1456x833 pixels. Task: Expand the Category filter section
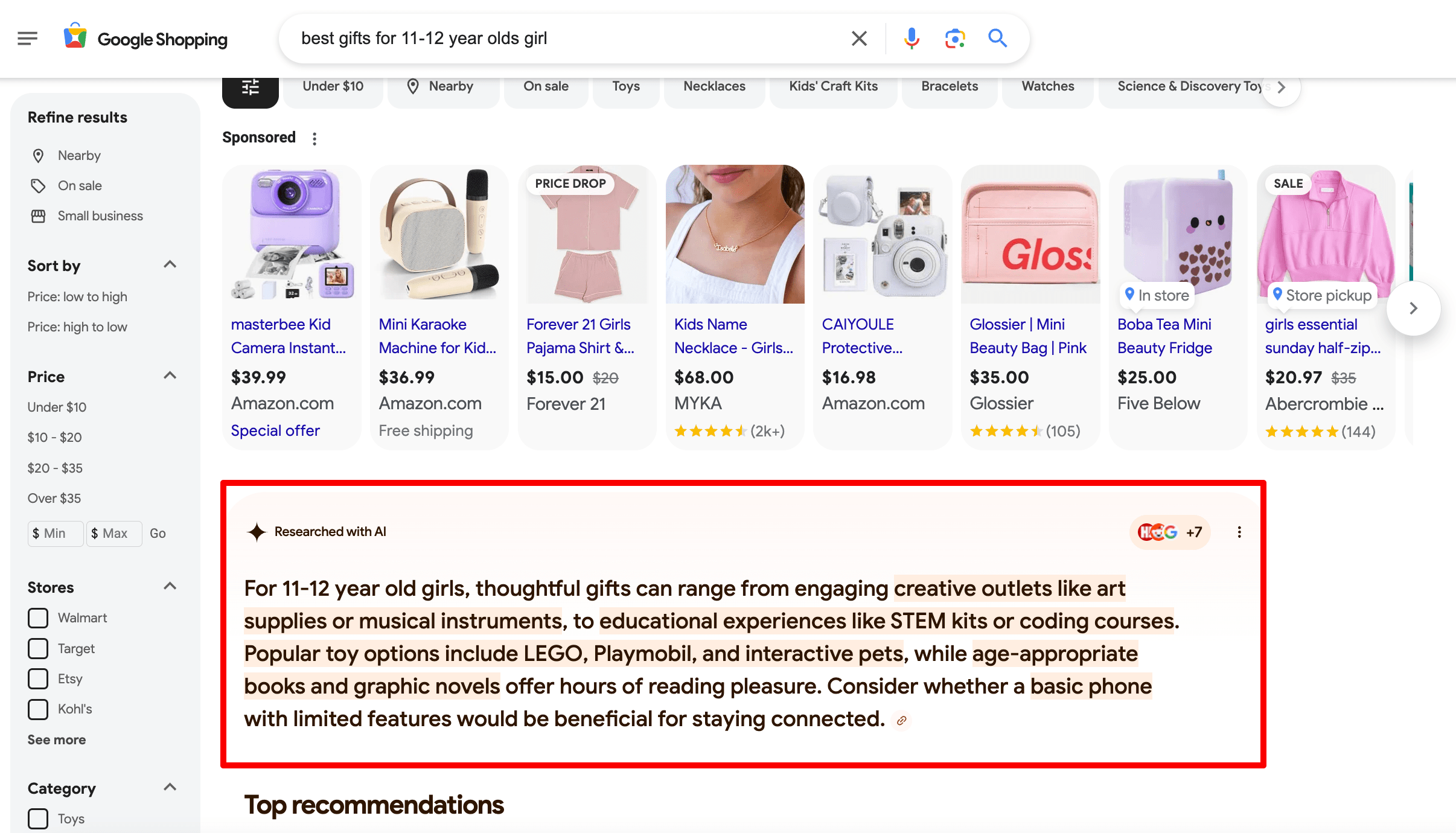click(x=170, y=787)
